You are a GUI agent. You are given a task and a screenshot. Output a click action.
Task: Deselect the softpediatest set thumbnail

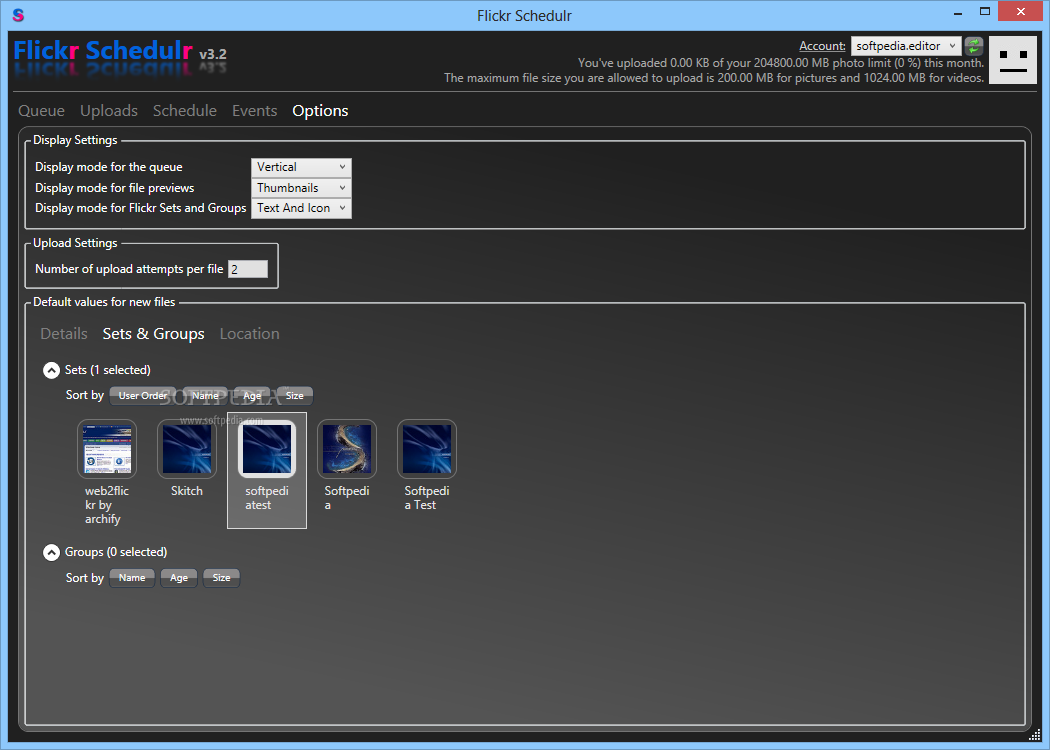267,449
